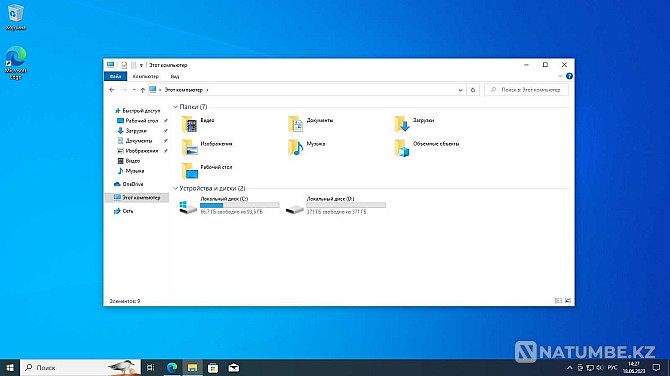
Task: Click File Explorer icon on the taskbar
Action: coord(192,367)
